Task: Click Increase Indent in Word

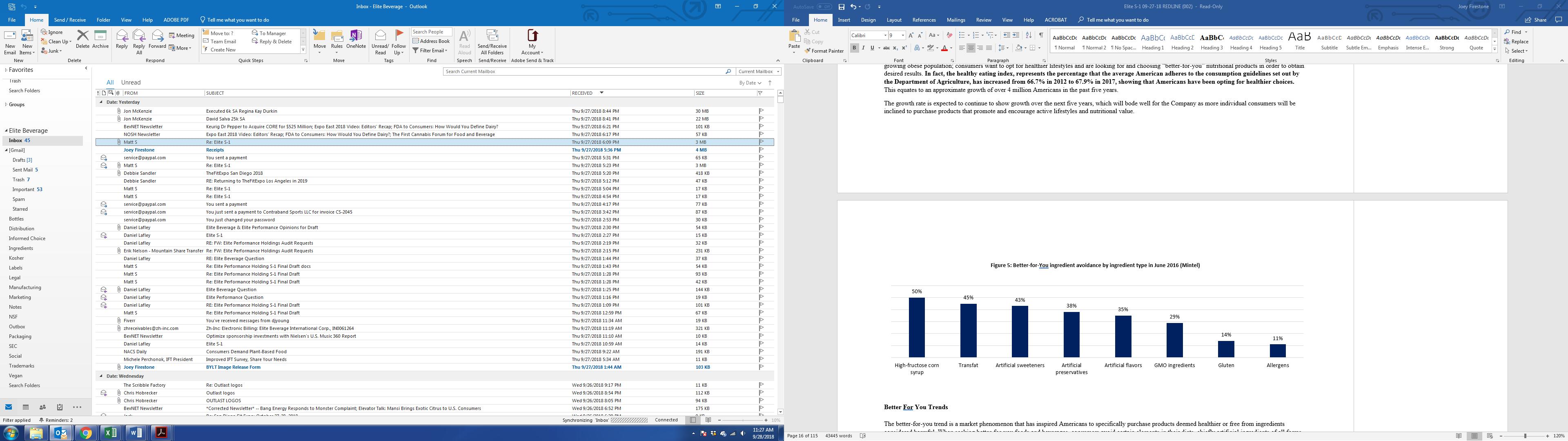Action: click(1015, 36)
